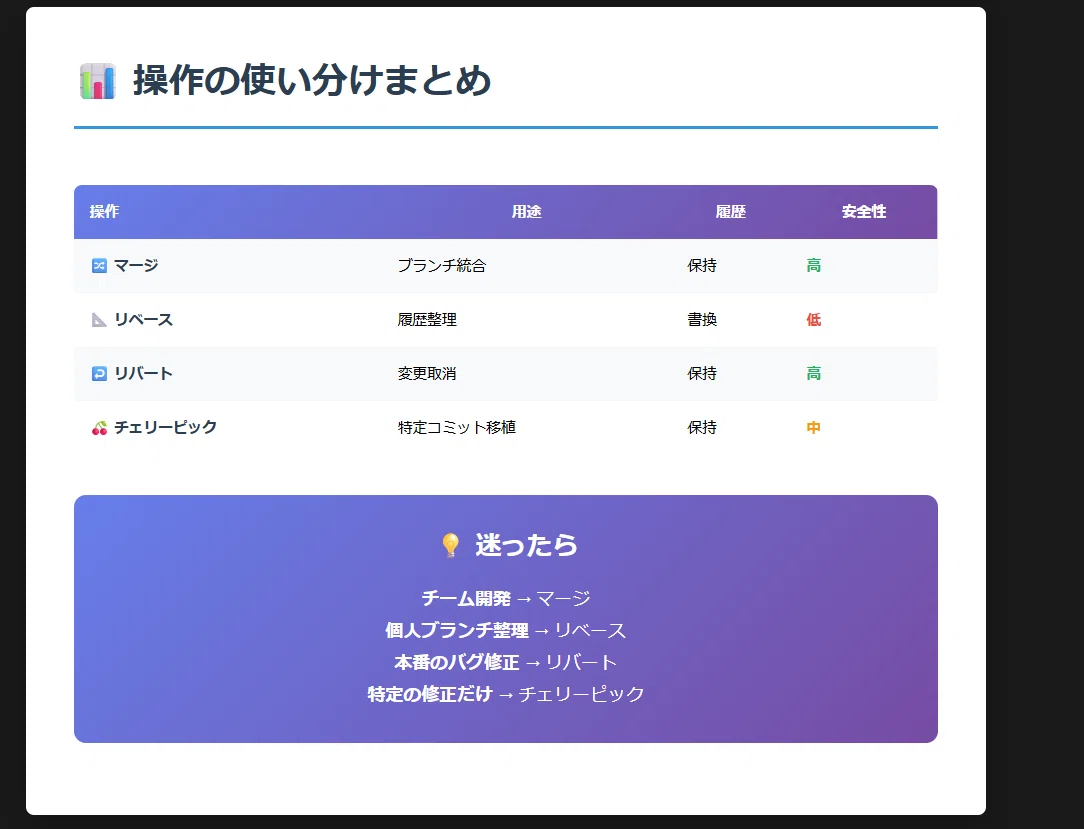Click the red 低 safety value
The image size is (1084, 829).
(814, 319)
